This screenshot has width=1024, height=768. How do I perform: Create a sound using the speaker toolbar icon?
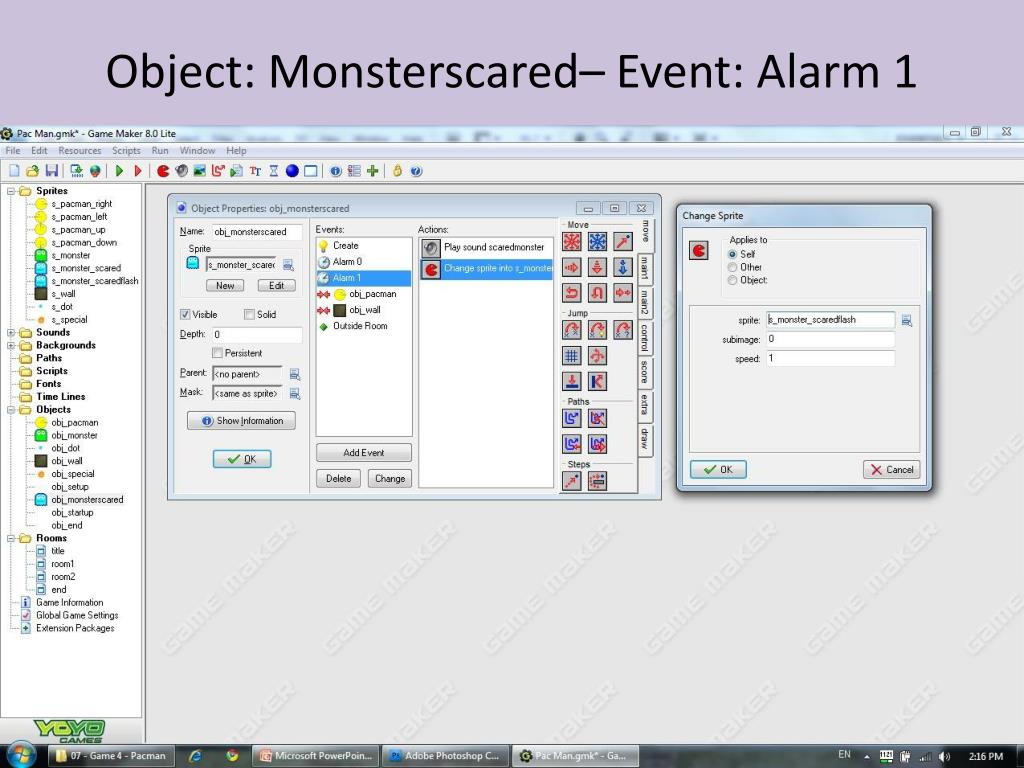[x=182, y=171]
